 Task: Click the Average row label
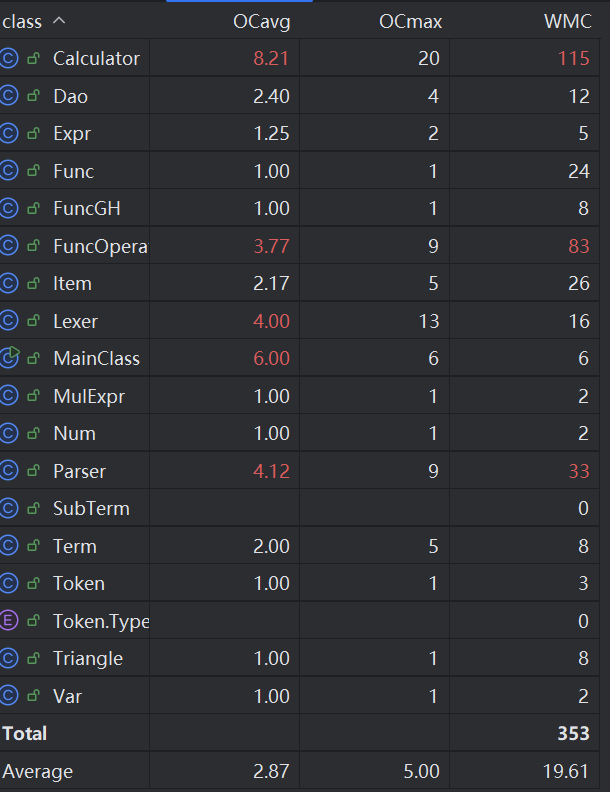pos(37,771)
